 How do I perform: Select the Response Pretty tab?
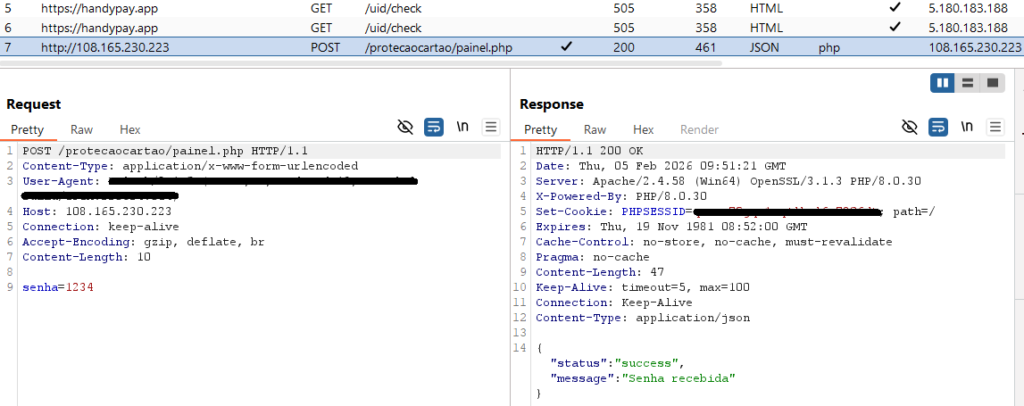[x=541, y=130]
